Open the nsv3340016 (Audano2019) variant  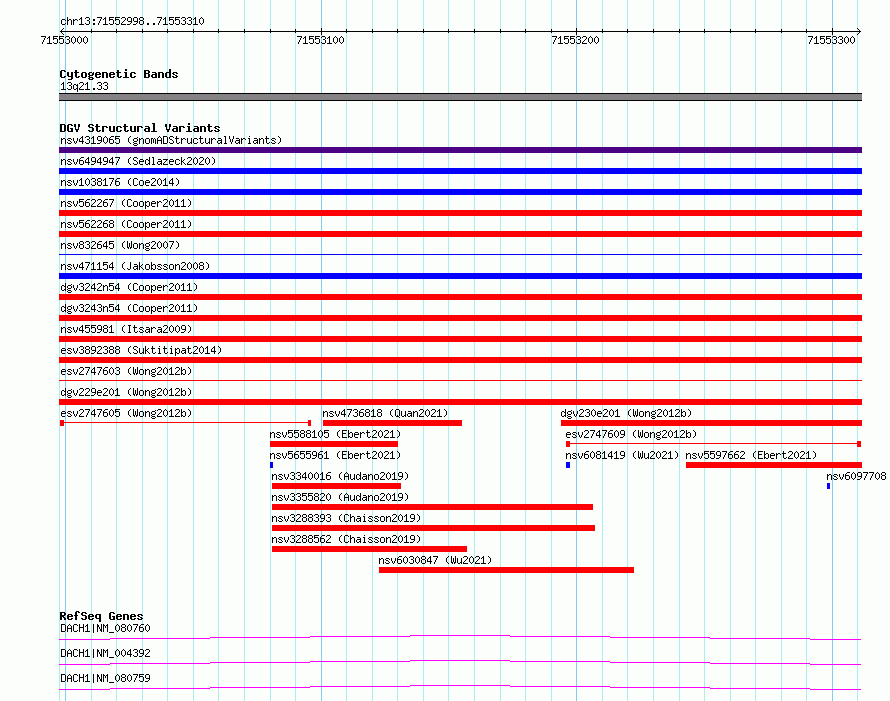340,476
